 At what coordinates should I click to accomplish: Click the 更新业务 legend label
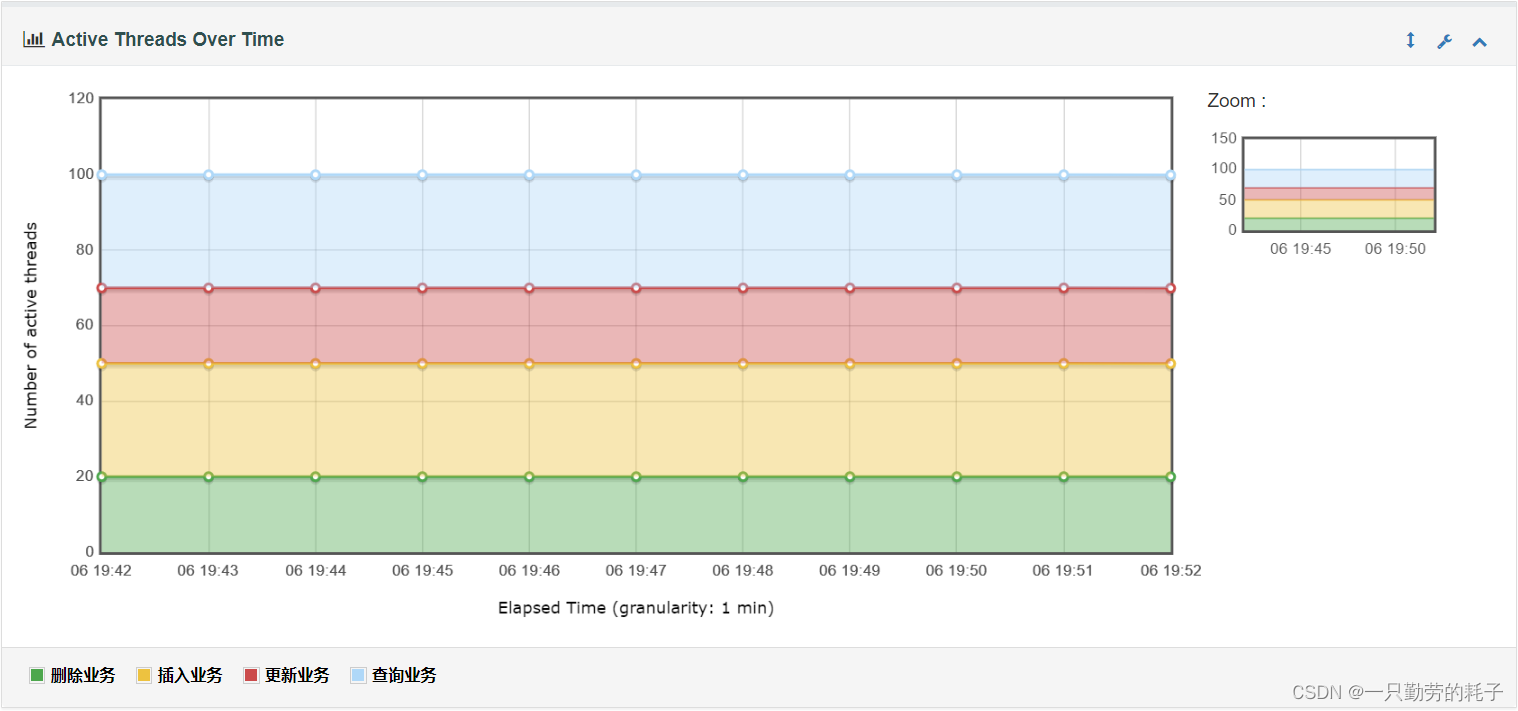click(x=297, y=676)
